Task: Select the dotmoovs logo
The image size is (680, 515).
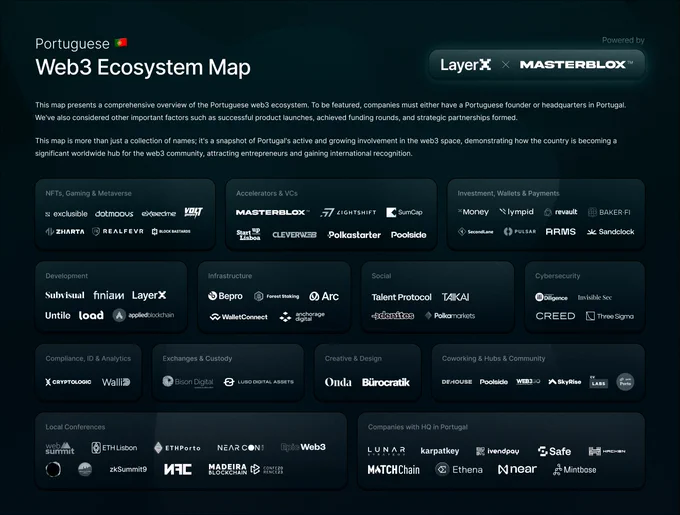Action: pos(114,214)
